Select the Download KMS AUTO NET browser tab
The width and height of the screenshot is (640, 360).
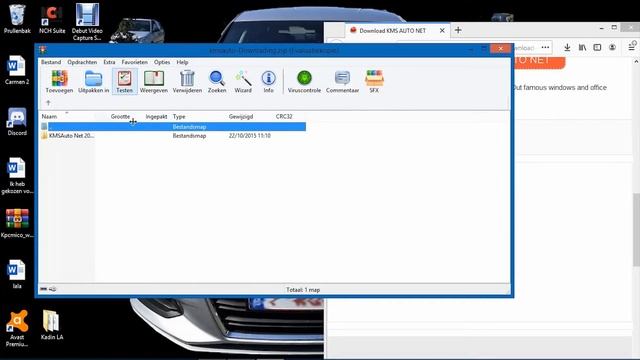point(392,31)
